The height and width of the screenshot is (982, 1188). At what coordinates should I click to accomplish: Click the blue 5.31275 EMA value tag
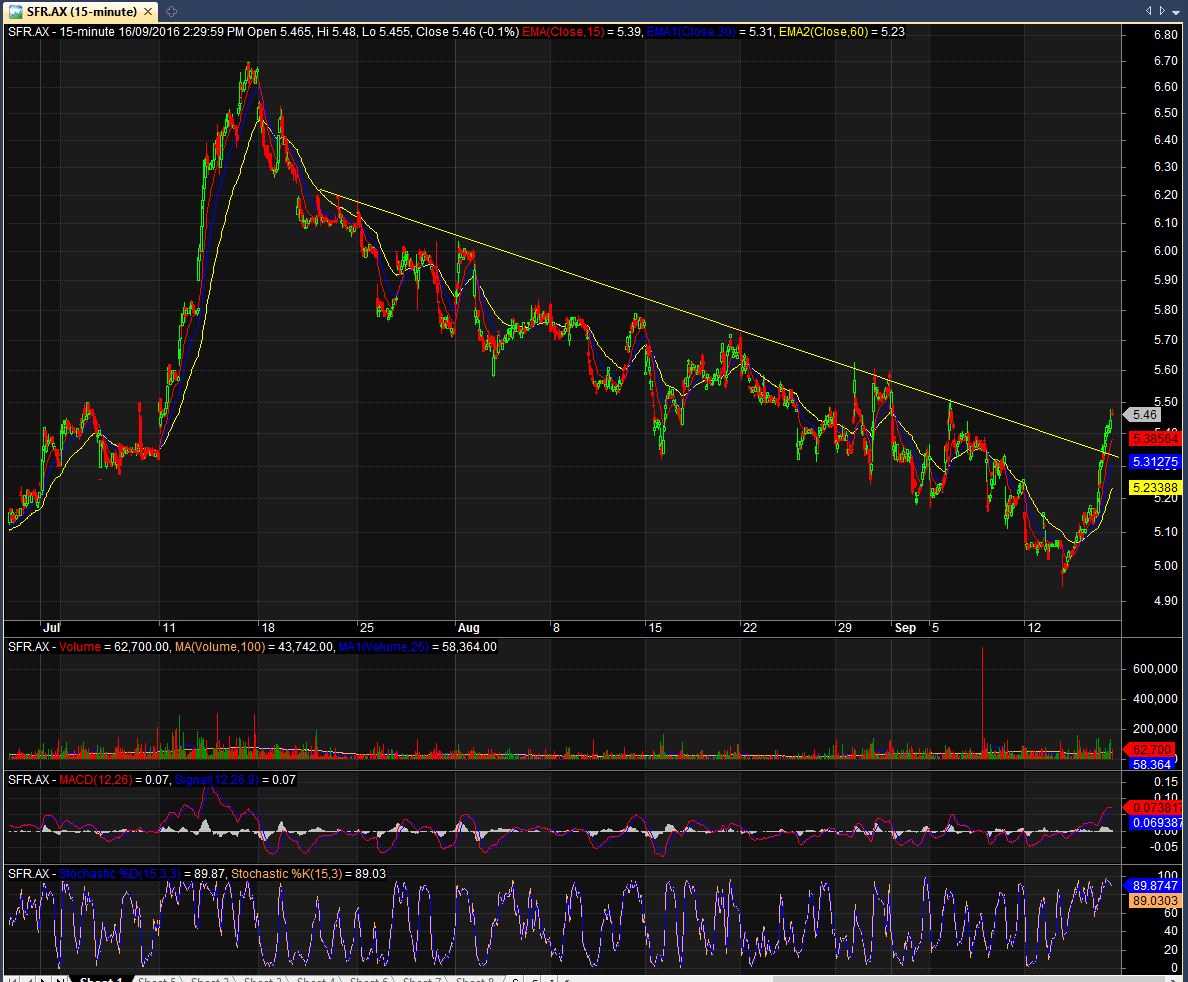(1155, 461)
